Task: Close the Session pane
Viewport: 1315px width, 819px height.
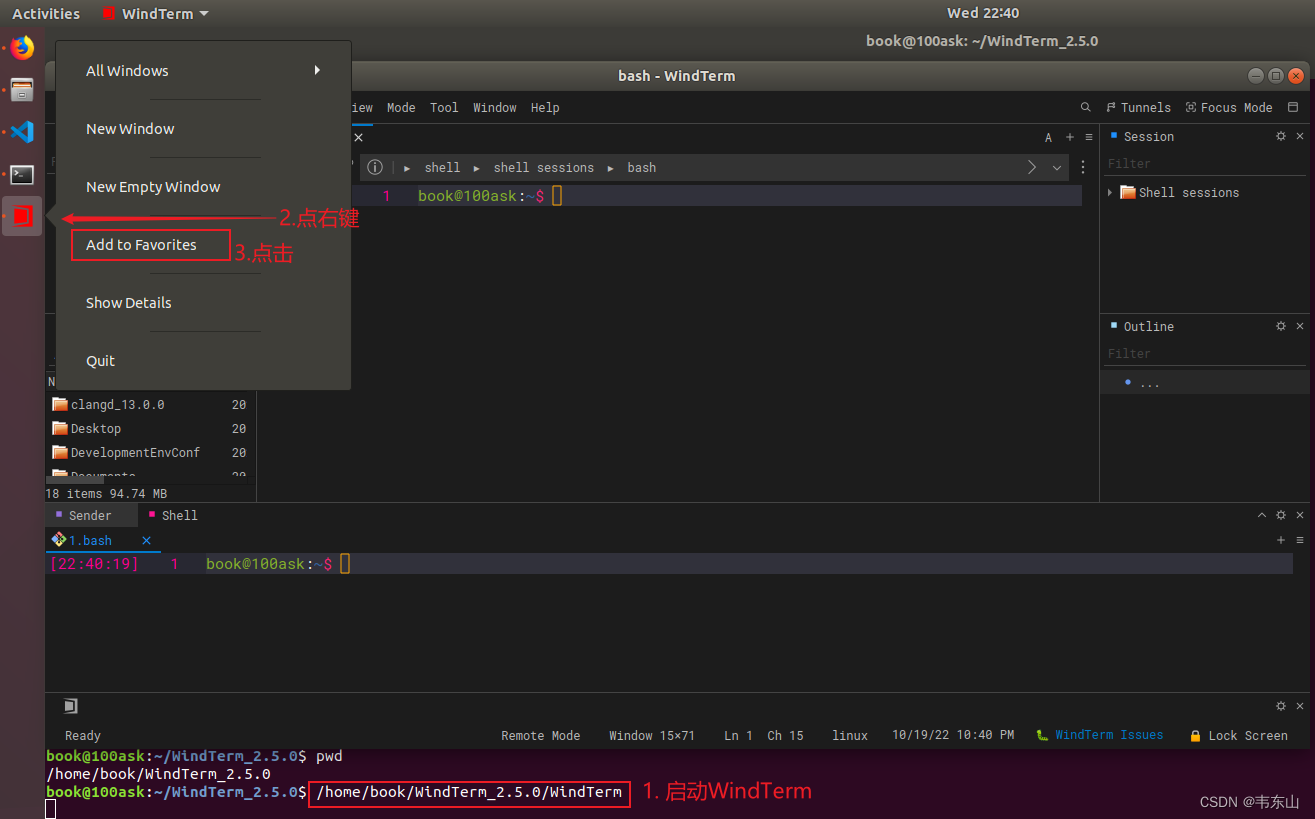Action: 1300,136
